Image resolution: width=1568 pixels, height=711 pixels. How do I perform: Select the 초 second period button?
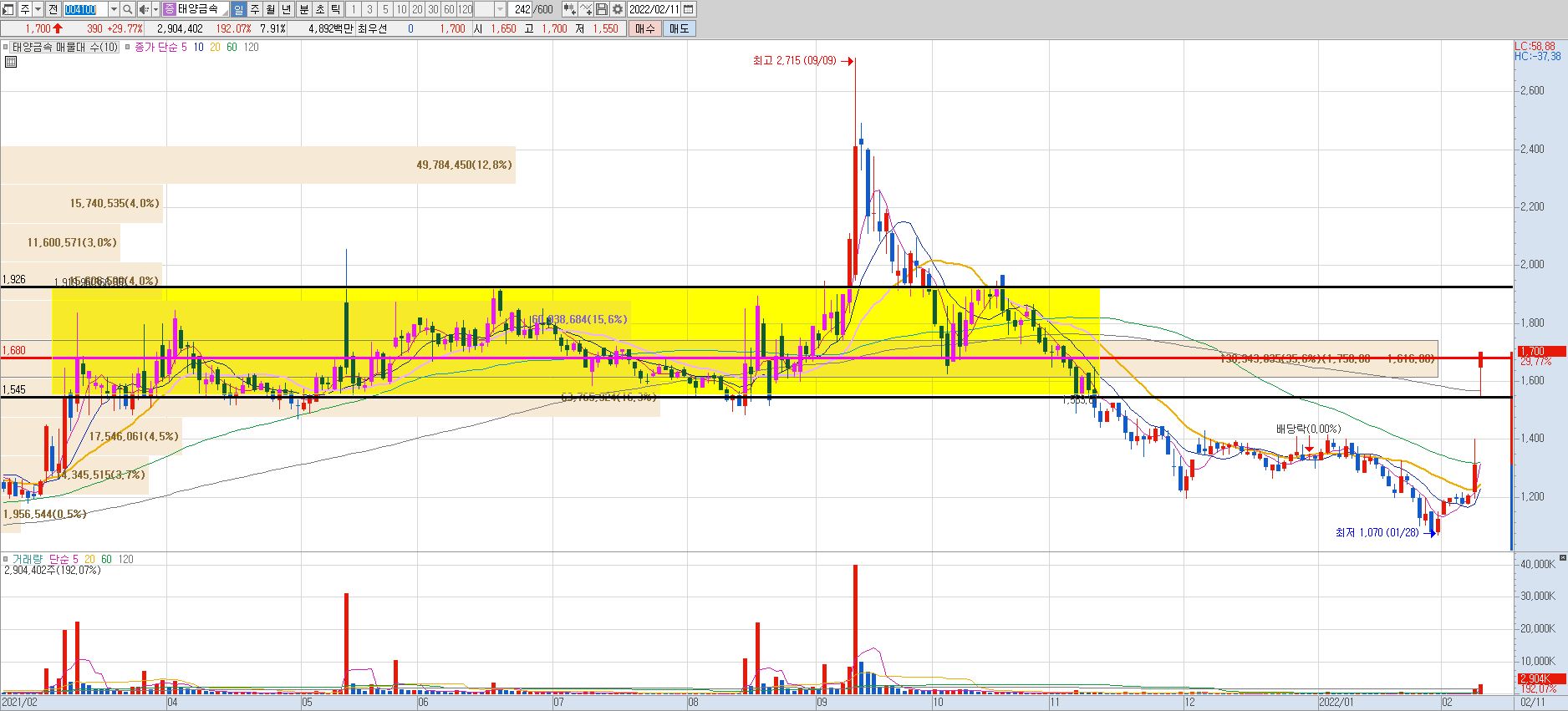point(319,9)
